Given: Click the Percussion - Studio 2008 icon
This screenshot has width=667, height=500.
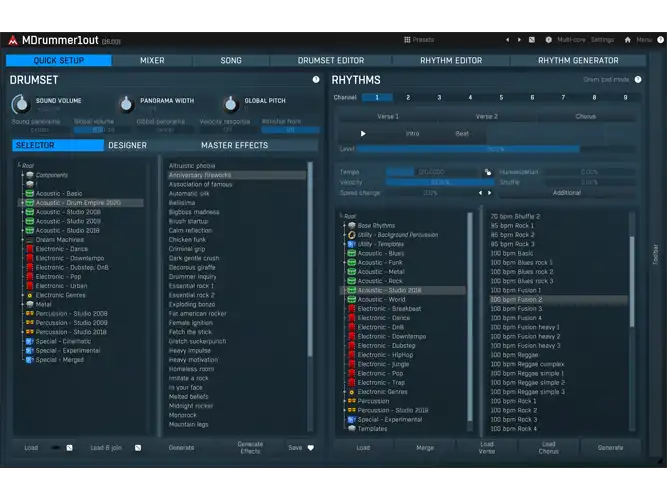Looking at the screenshot, I should point(30,314).
